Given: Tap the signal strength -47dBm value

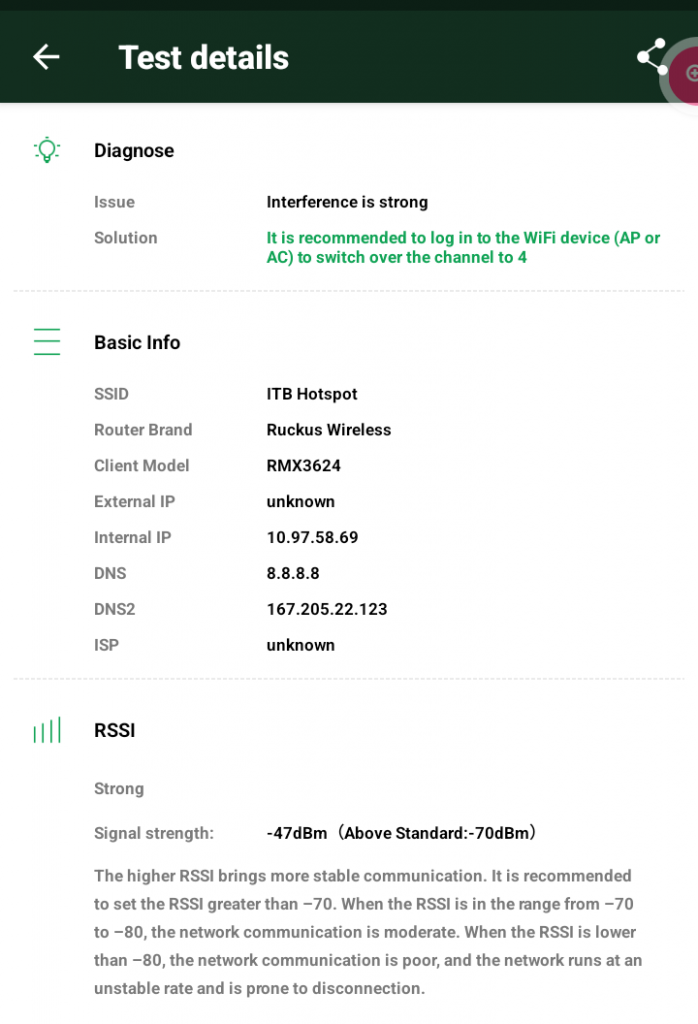Looking at the screenshot, I should (x=297, y=833).
